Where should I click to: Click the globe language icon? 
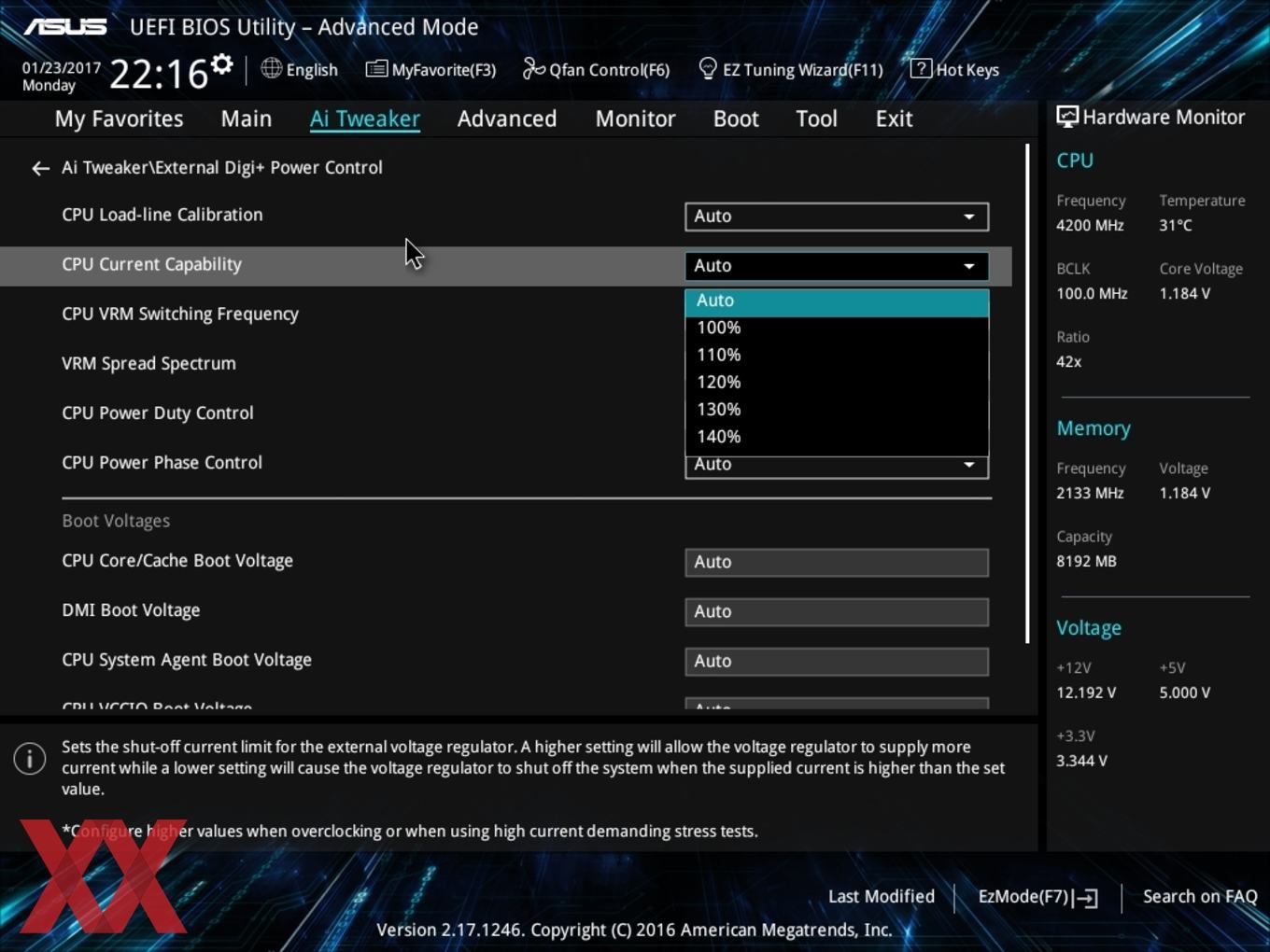[271, 68]
